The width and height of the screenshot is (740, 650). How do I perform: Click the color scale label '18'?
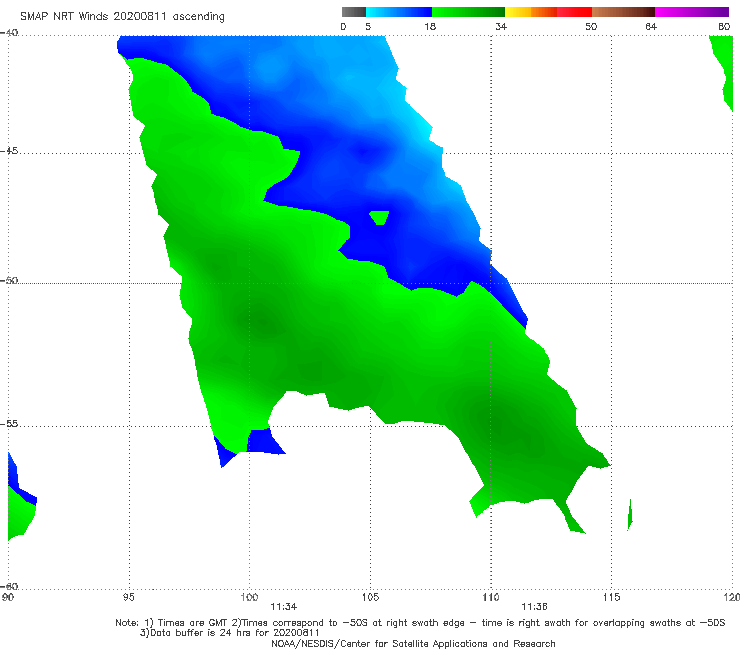pos(430,26)
